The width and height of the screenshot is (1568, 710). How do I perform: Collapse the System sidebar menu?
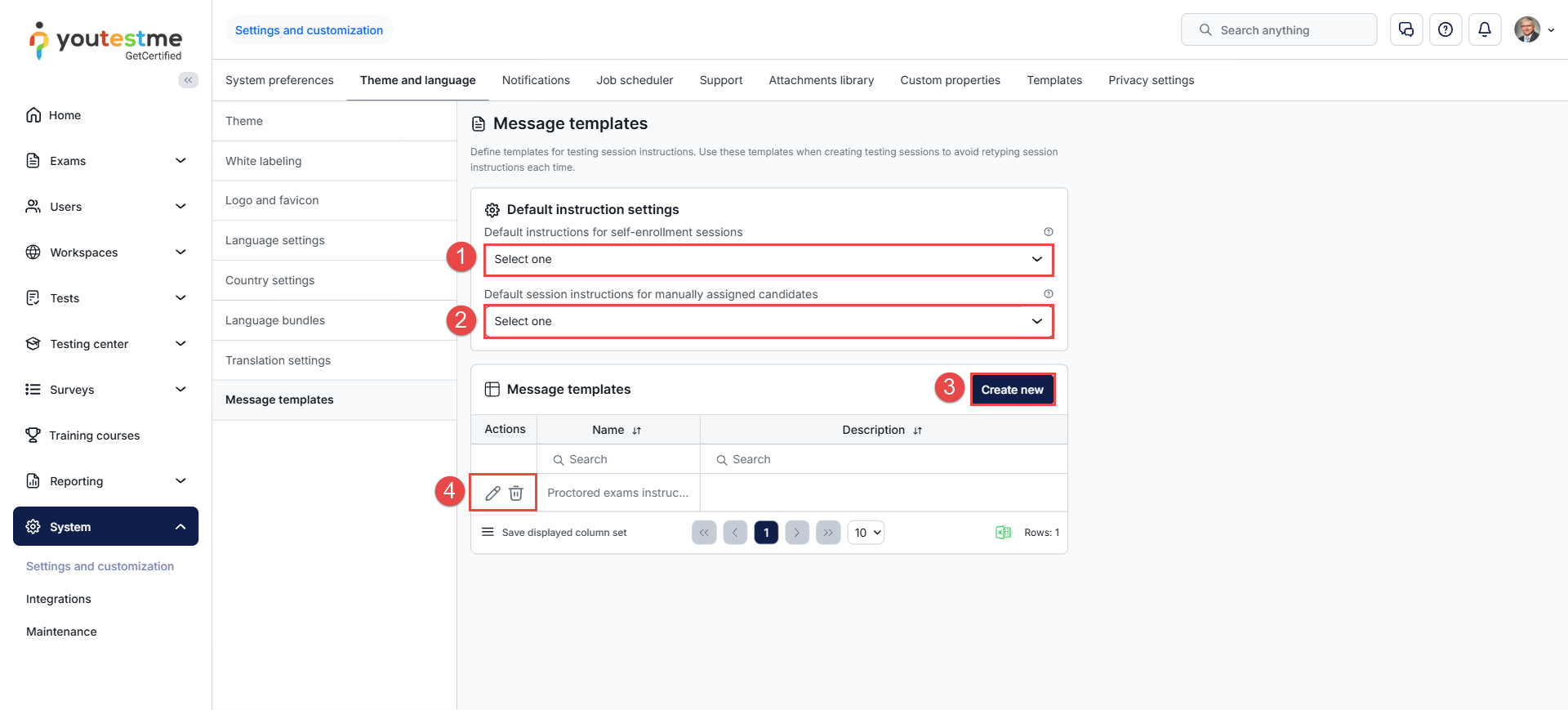pyautogui.click(x=106, y=527)
